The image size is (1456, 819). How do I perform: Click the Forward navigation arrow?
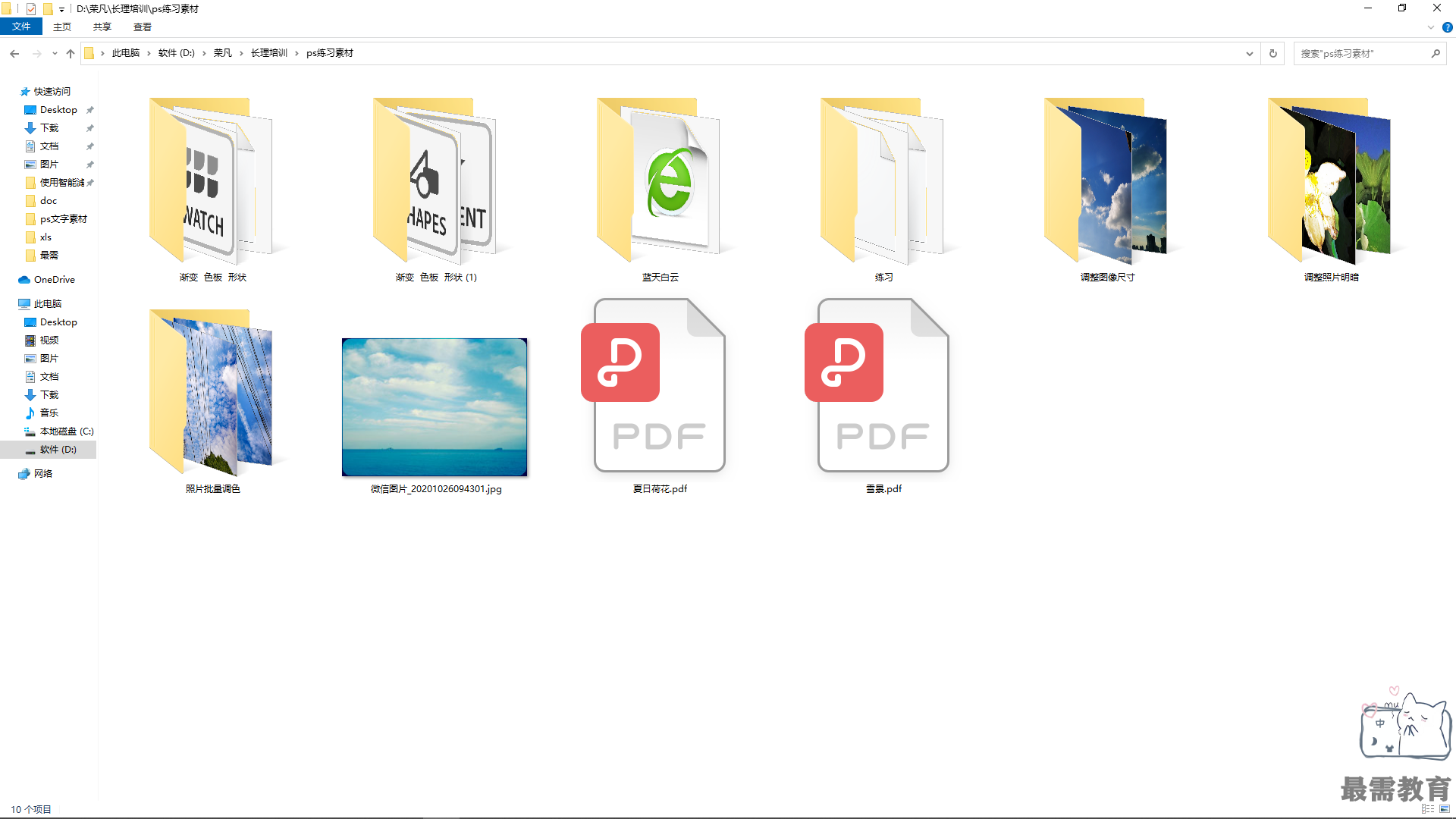coord(36,53)
